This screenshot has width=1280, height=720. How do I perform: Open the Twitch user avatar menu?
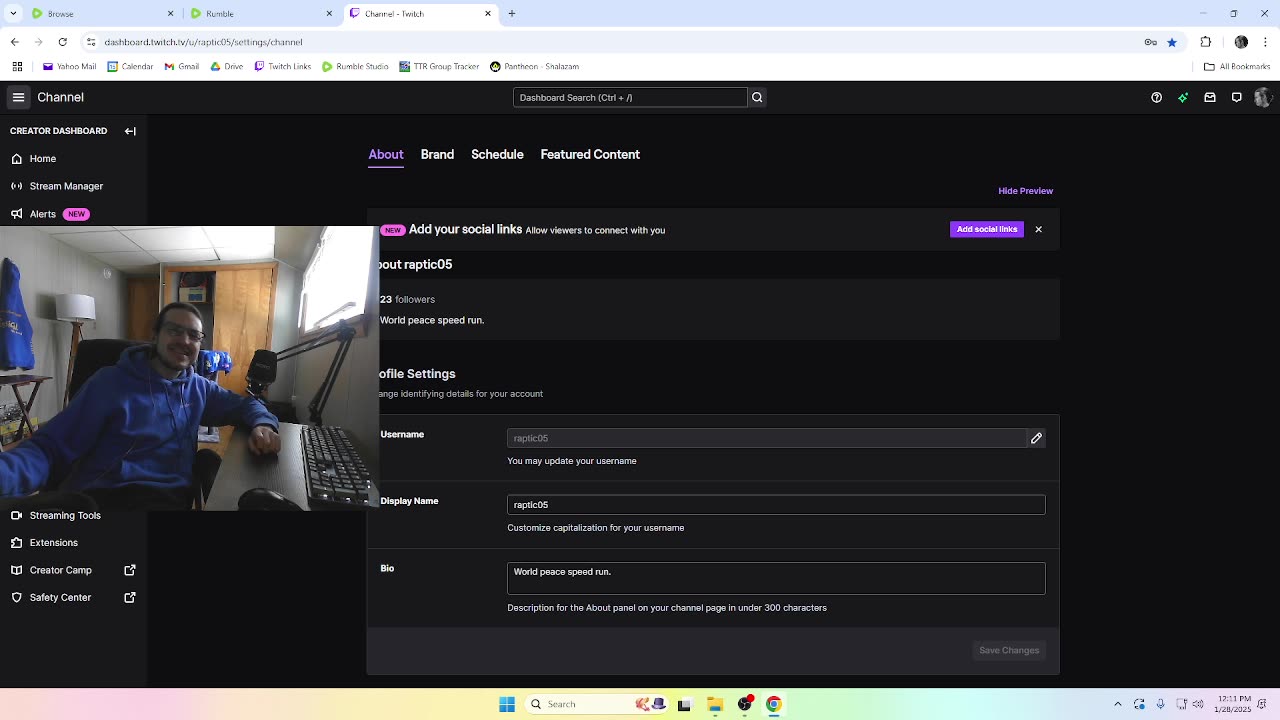(1262, 97)
